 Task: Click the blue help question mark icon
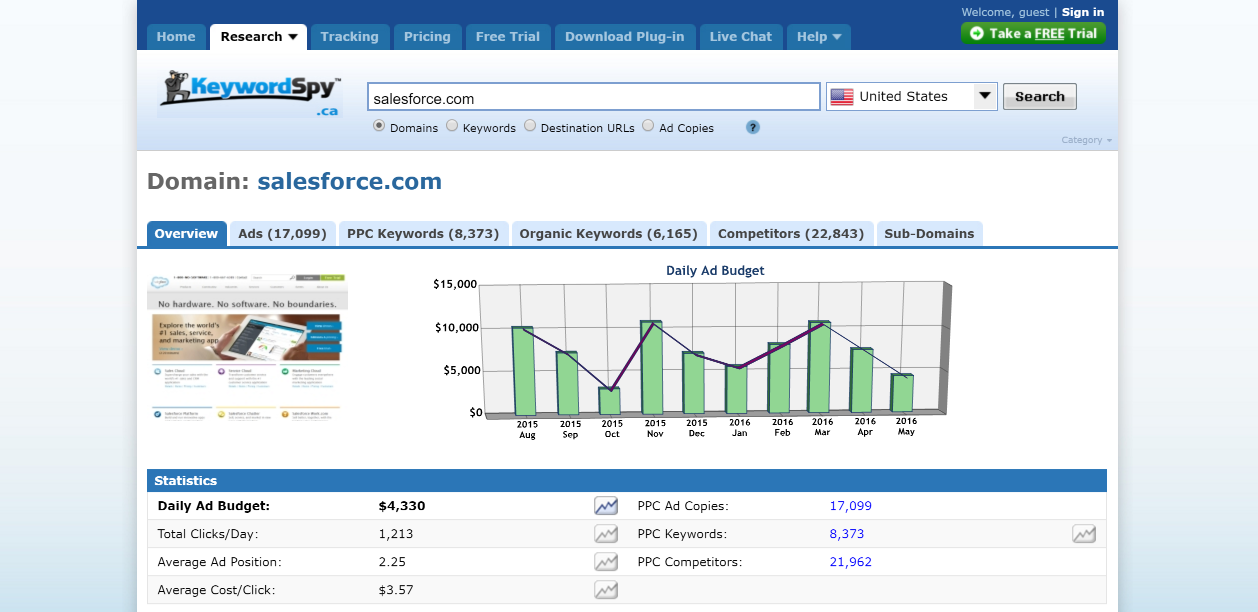pos(753,127)
